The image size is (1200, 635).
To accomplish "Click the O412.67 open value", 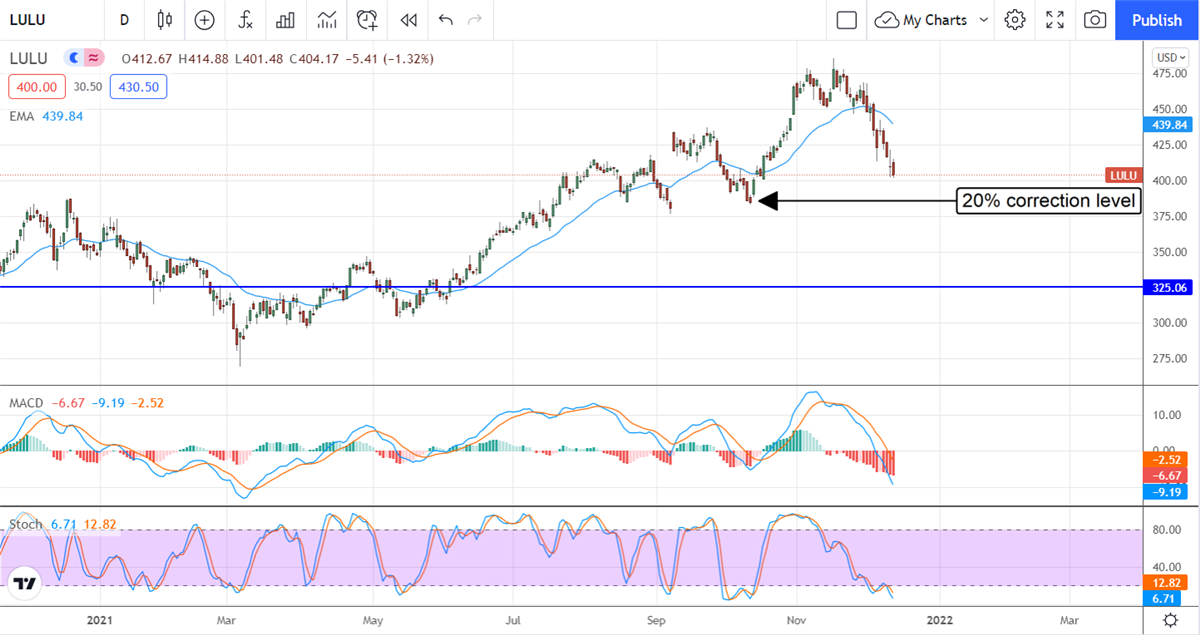I will coord(145,59).
